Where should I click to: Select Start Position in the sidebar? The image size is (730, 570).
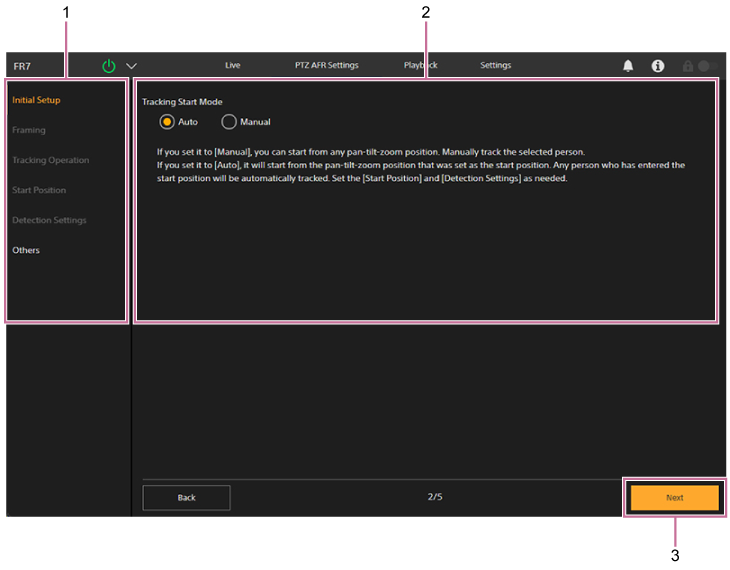coord(39,190)
